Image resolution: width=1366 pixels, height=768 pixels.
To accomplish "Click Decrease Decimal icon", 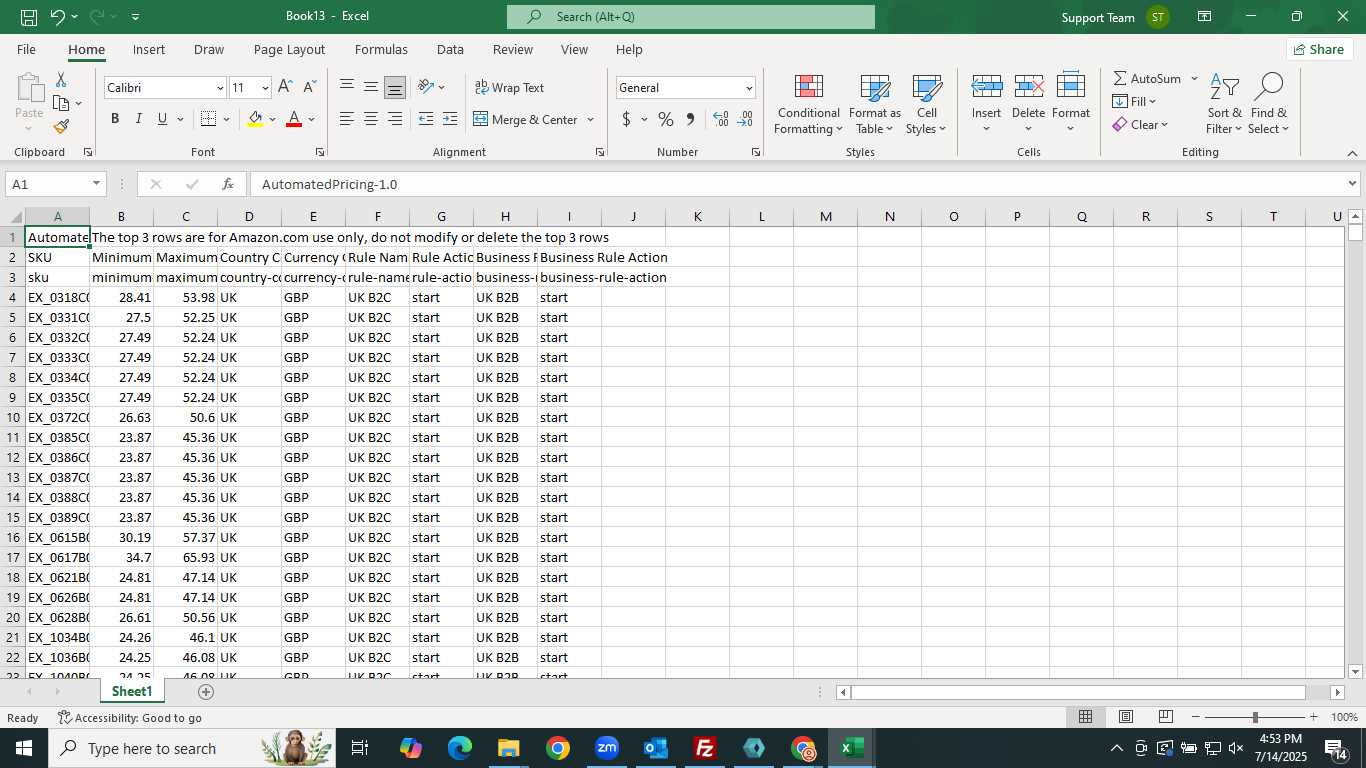I will (745, 119).
